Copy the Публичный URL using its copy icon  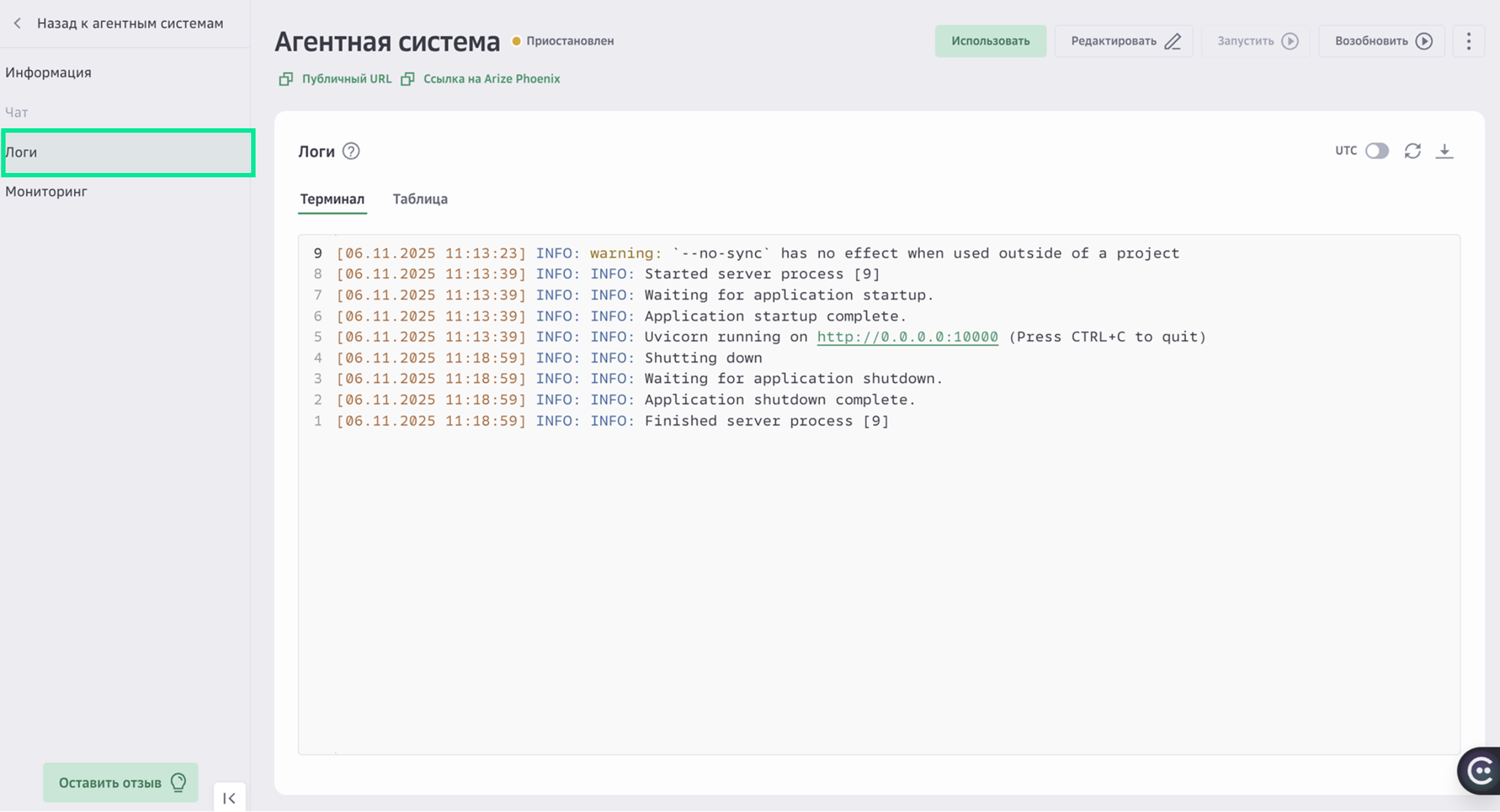tap(285, 79)
